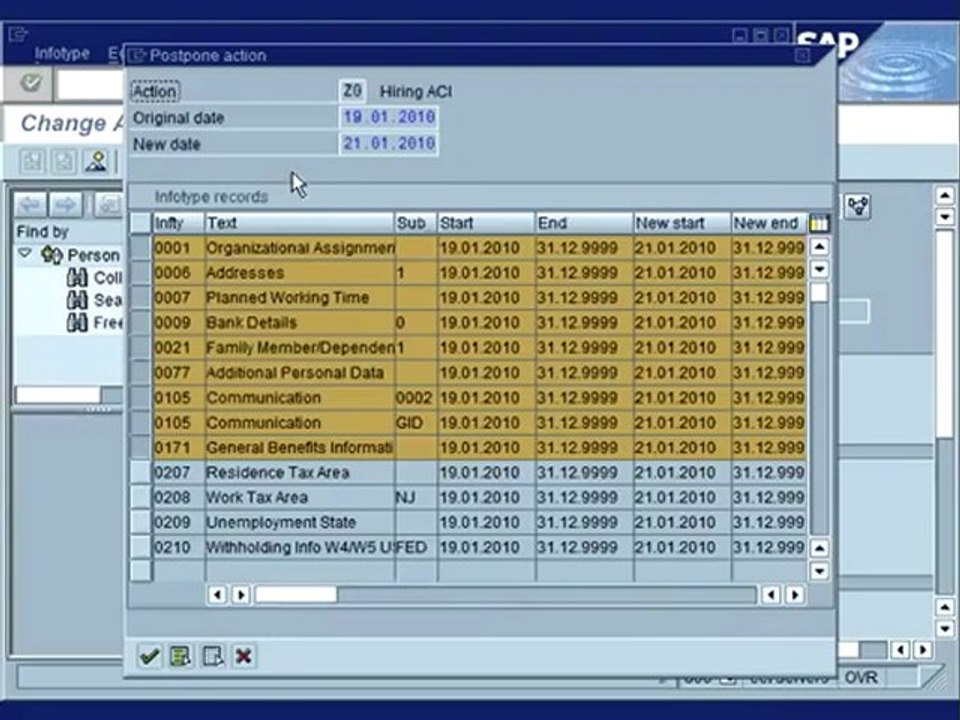Click the Additional Personal Data text cell
This screenshot has width=960, height=720.
pyautogui.click(x=299, y=373)
